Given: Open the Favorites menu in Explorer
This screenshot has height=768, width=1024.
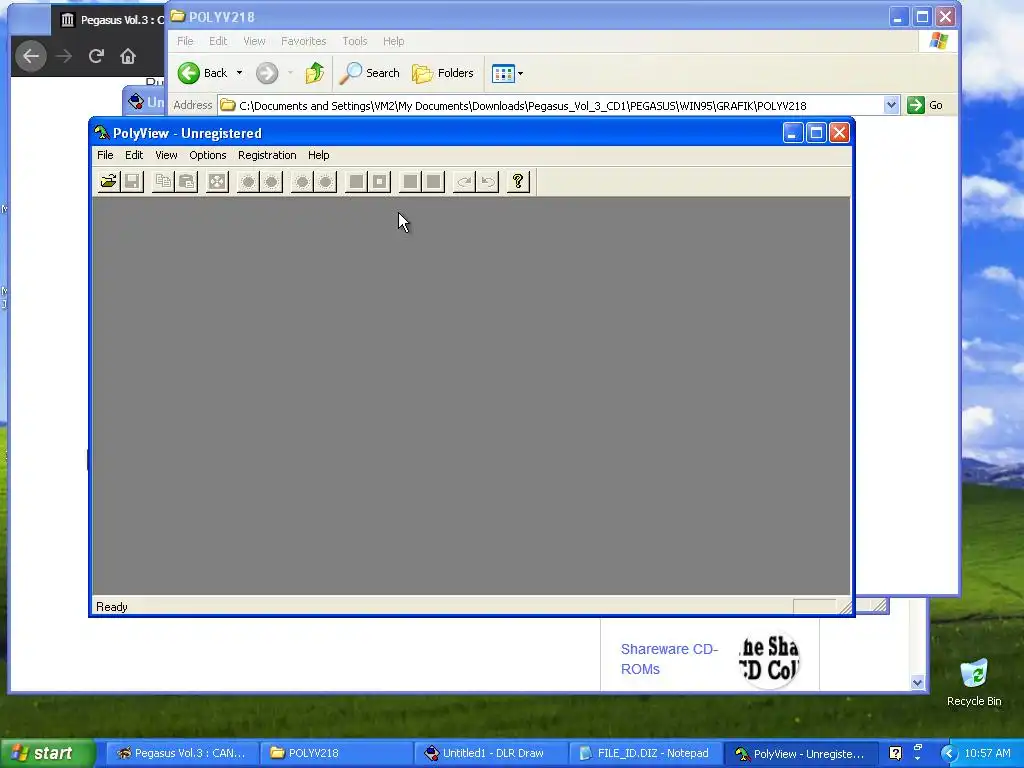Looking at the screenshot, I should (304, 41).
